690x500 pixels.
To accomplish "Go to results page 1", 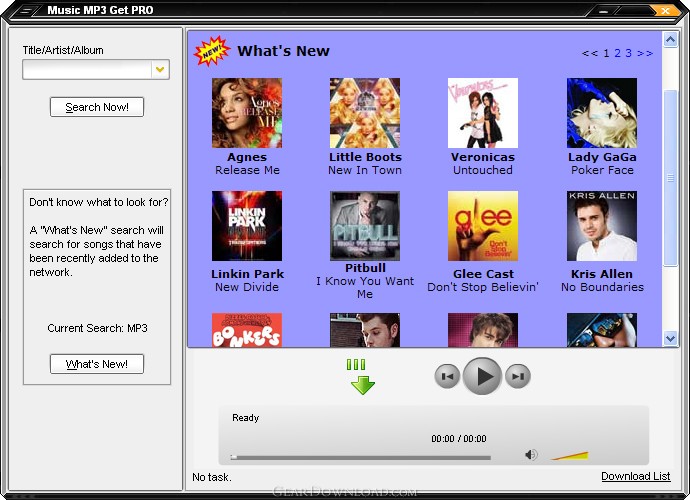I will click(606, 53).
